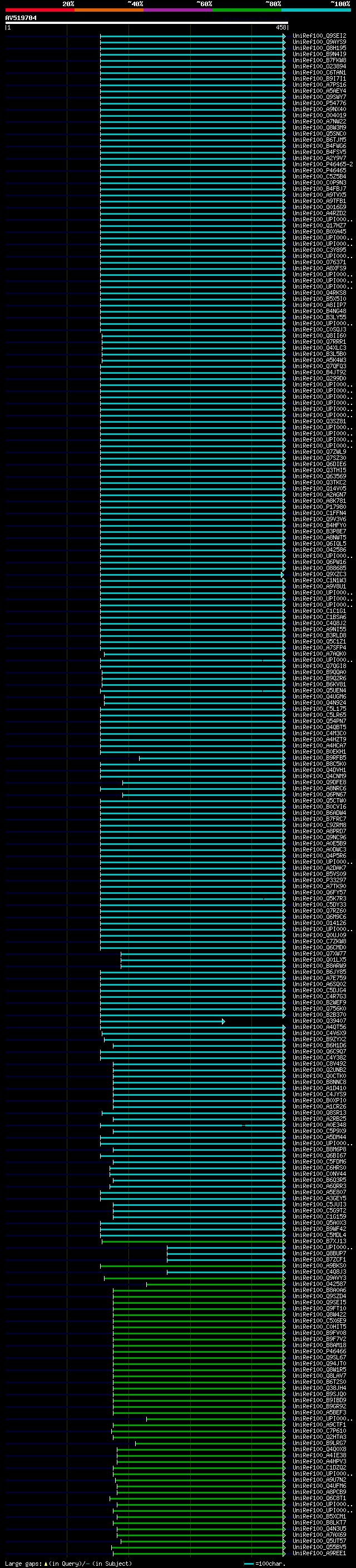This screenshot has height=1568, width=356.
Task: Open hit UniRef100_P54776
Action: coord(319,103)
